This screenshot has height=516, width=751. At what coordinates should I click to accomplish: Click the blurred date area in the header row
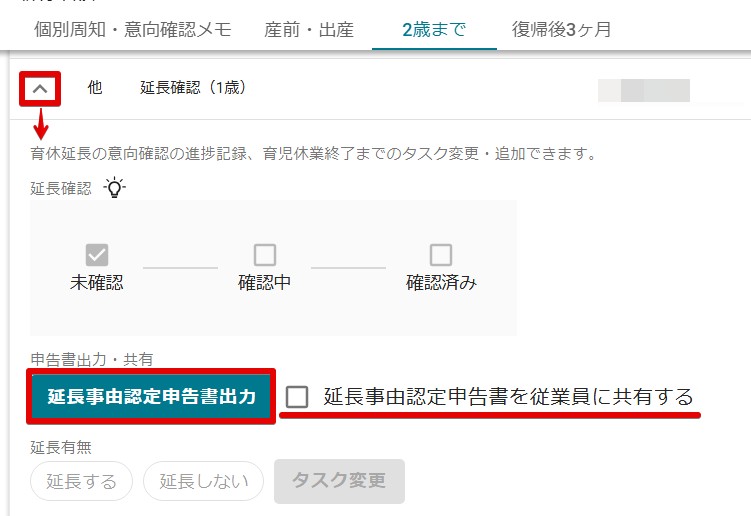(644, 91)
